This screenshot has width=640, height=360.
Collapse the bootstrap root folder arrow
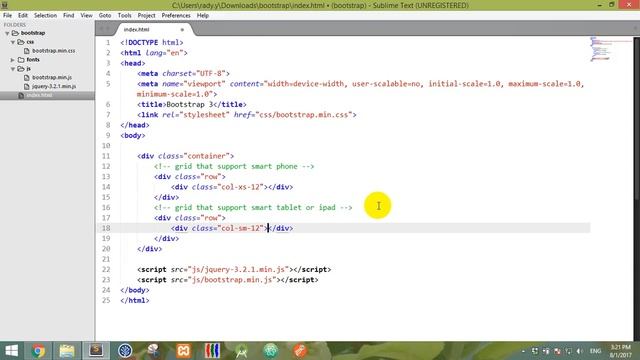(x=7, y=33)
